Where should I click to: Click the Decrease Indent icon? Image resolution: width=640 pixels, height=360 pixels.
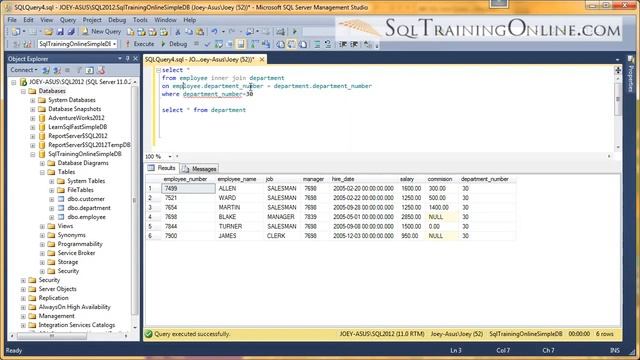343,44
